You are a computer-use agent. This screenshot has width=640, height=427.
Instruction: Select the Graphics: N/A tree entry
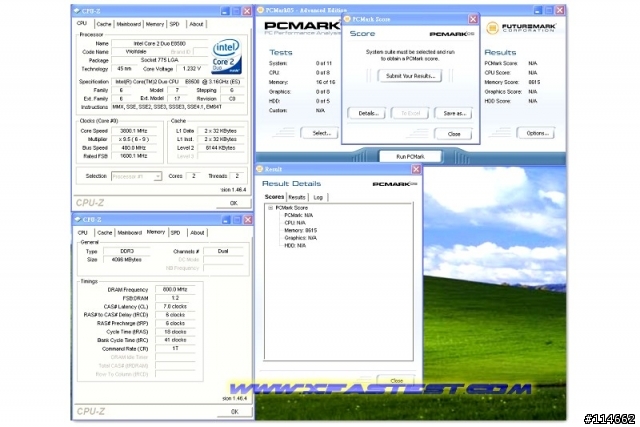coord(300,238)
